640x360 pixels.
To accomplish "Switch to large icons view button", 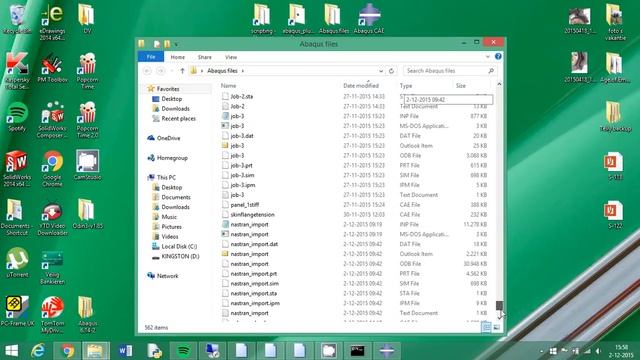I will (x=497, y=327).
